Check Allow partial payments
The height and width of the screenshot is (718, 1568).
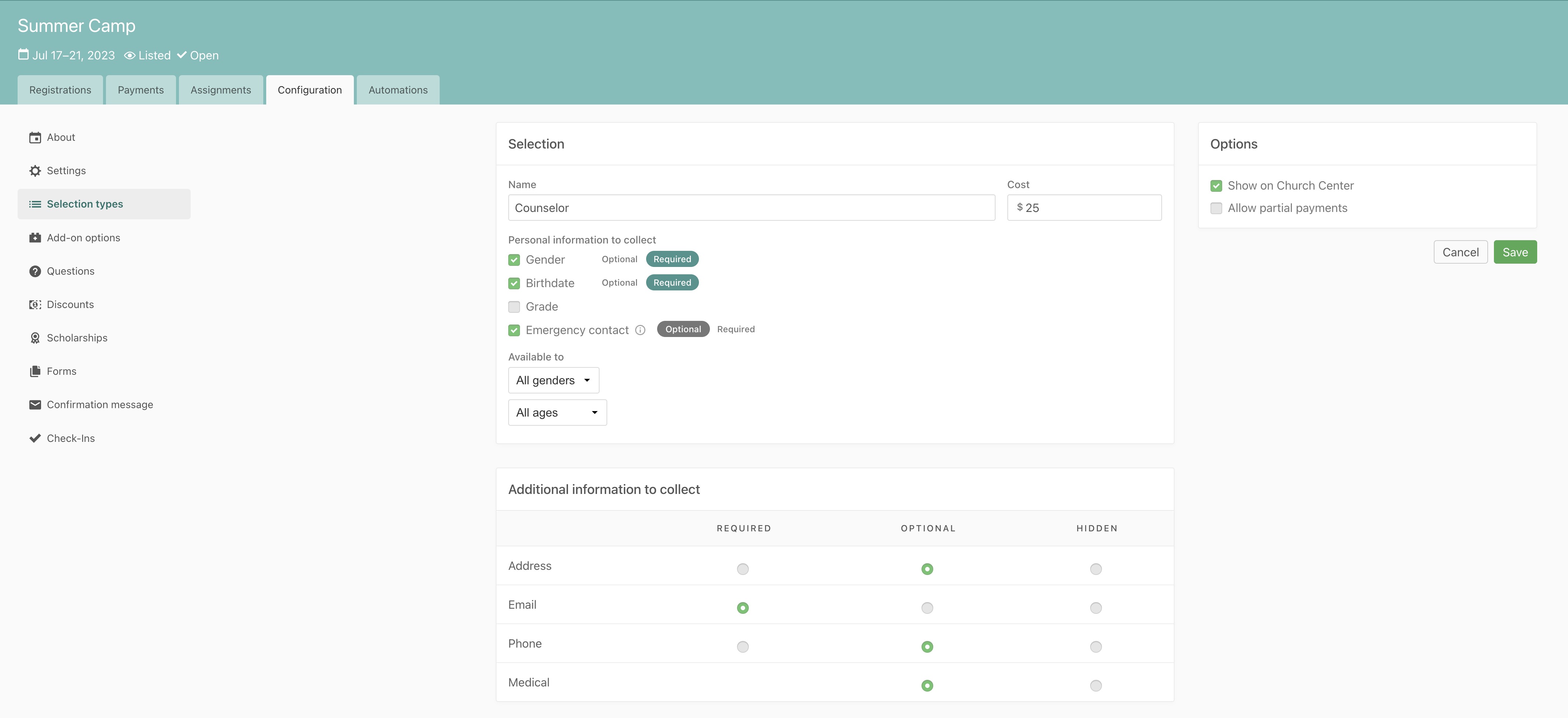[x=1216, y=208]
